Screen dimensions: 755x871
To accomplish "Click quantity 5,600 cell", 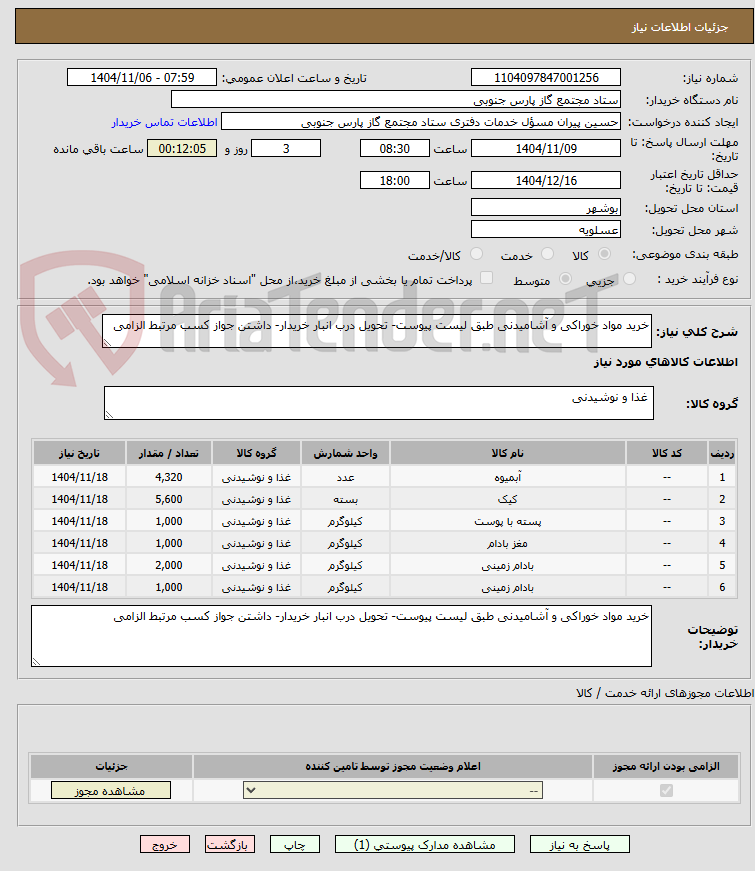I will click(169, 499).
